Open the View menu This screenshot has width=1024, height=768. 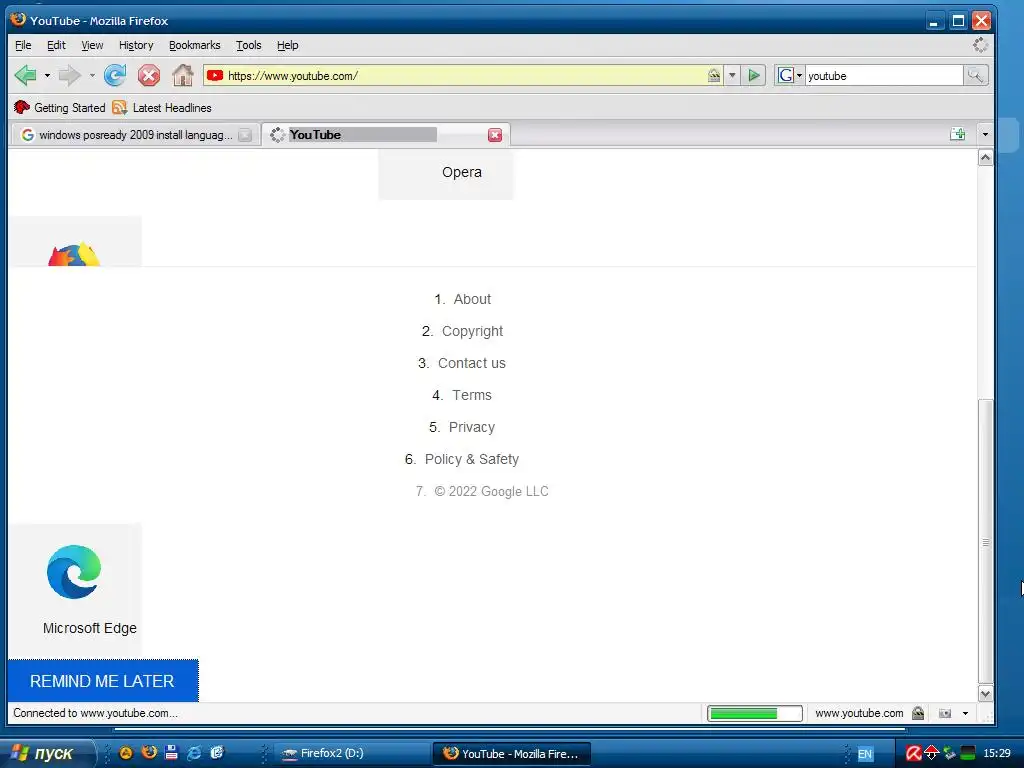(92, 45)
